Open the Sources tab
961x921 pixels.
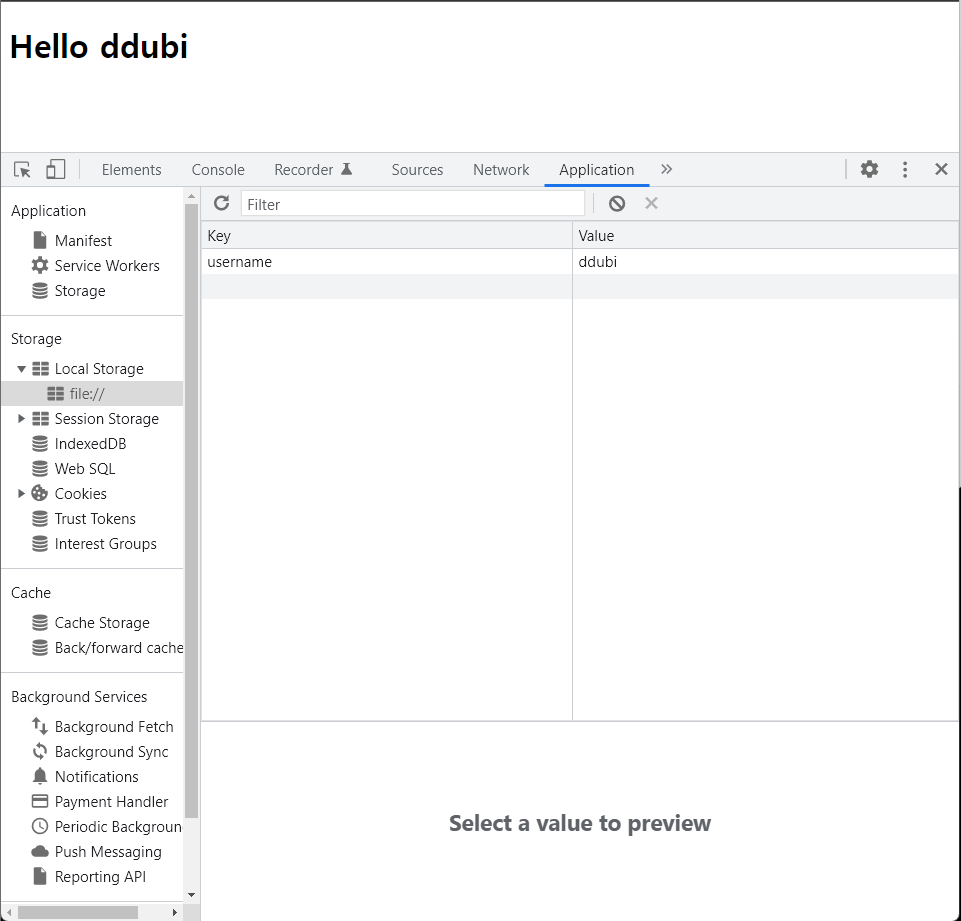coord(417,170)
